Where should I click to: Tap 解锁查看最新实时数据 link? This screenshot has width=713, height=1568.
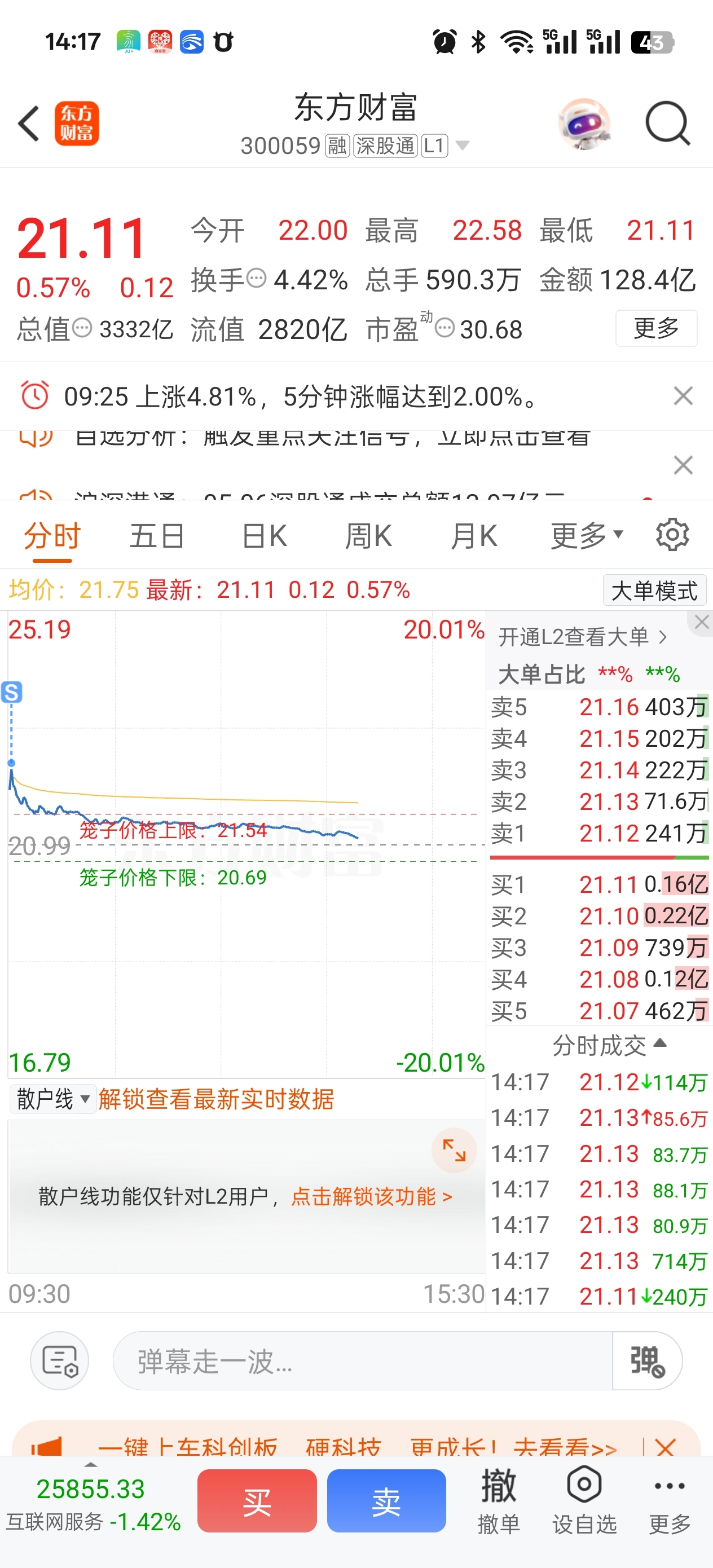pyautogui.click(x=216, y=1099)
